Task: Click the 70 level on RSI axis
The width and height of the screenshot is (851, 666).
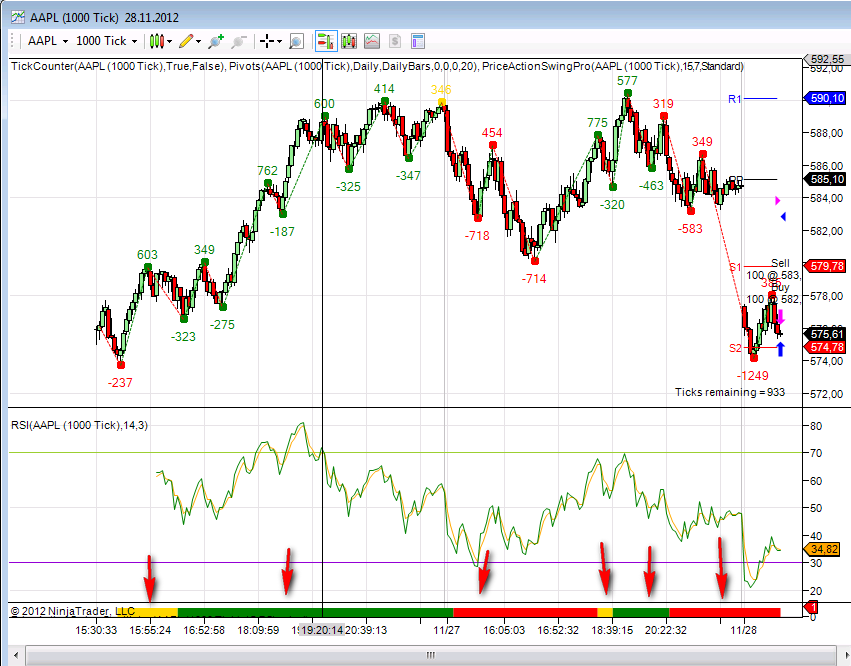Action: click(x=816, y=453)
